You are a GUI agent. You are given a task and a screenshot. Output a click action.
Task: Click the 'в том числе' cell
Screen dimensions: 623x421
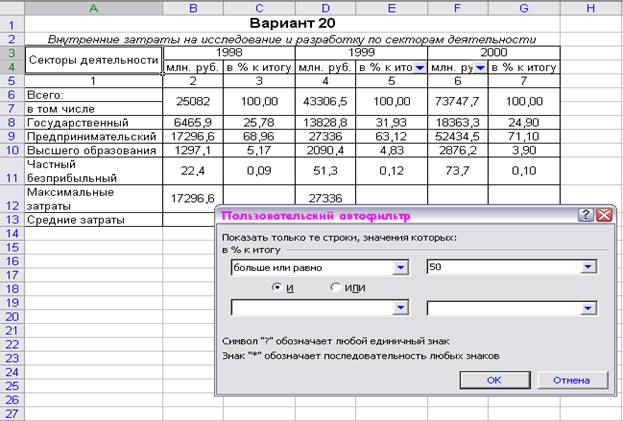click(x=93, y=109)
